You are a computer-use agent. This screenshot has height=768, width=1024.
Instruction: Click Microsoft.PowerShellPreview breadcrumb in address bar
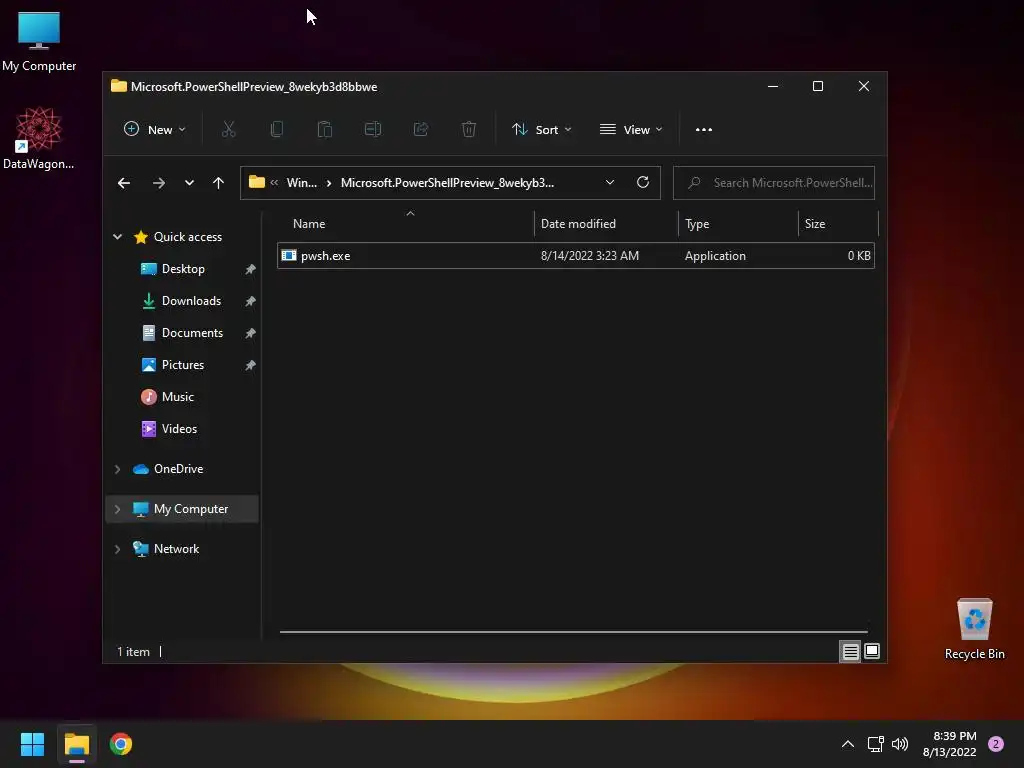click(447, 183)
